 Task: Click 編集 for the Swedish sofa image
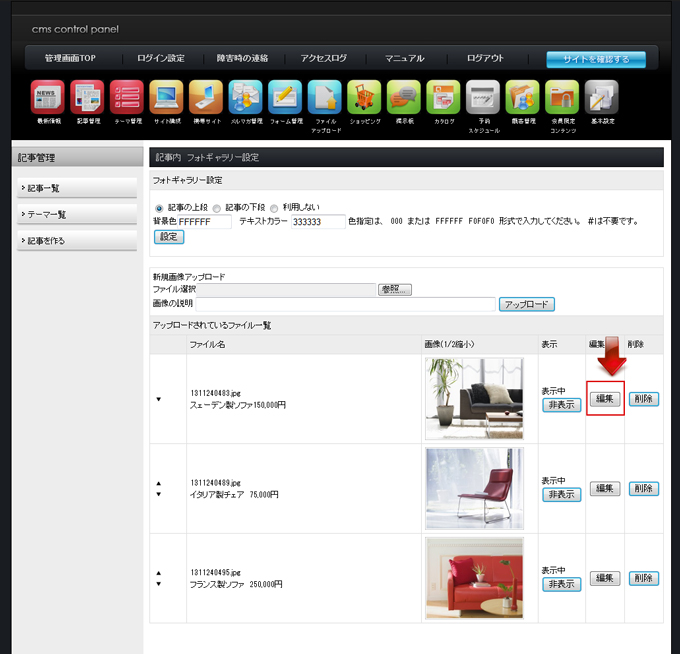(x=605, y=398)
